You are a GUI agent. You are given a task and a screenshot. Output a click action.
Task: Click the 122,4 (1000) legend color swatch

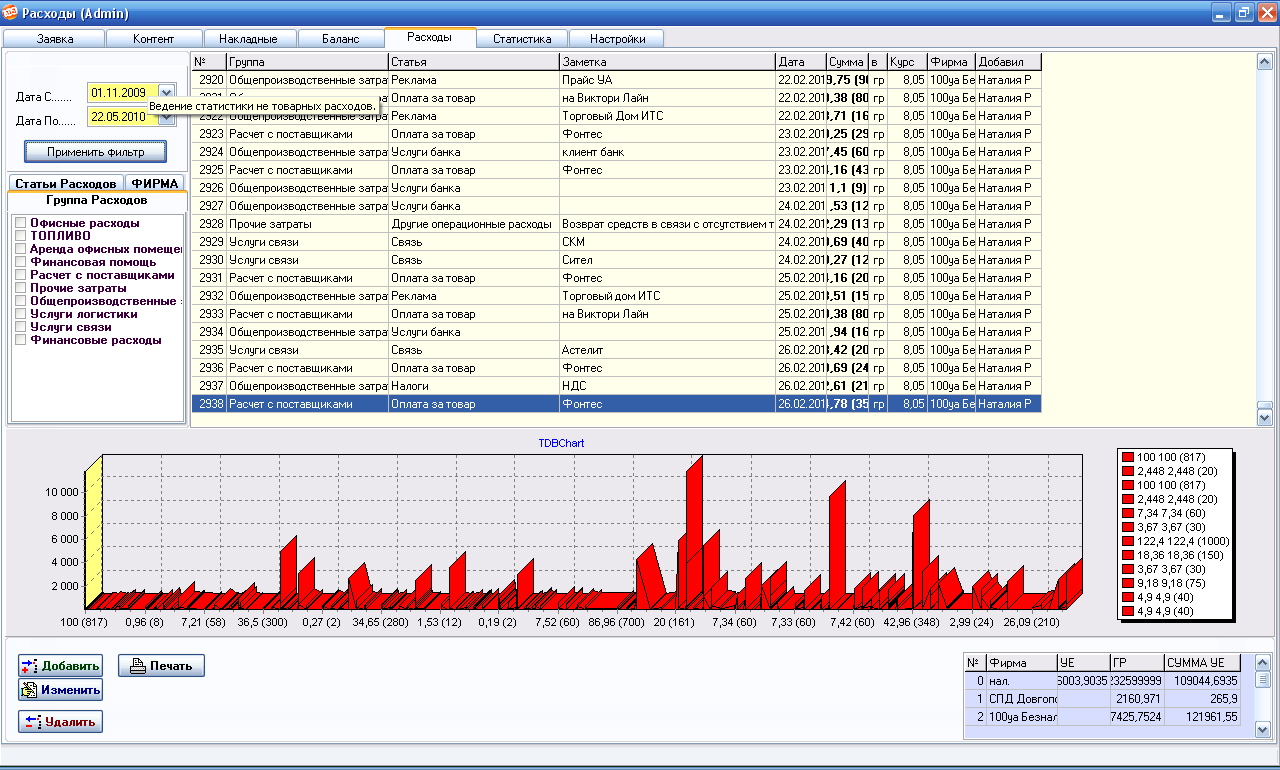(1128, 541)
